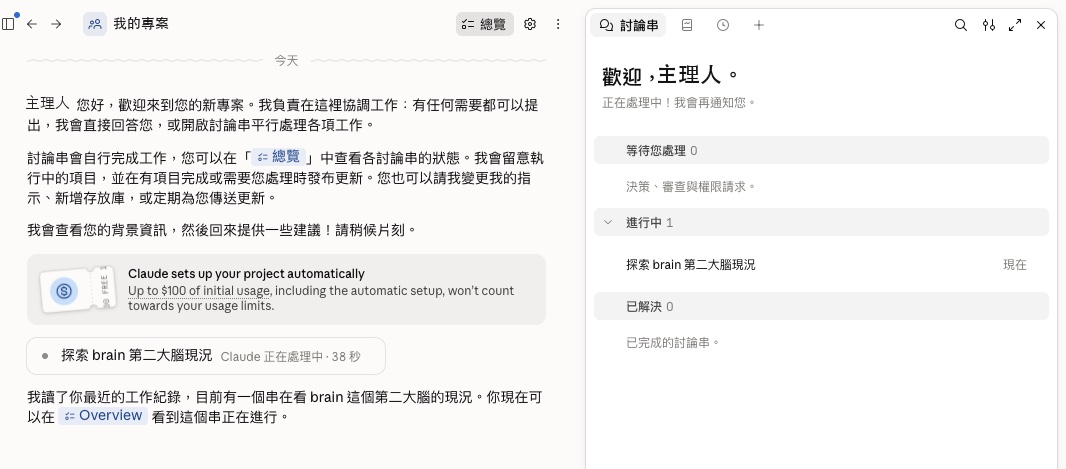
Task: Open the filter sliders icon
Action: pyautogui.click(x=989, y=25)
